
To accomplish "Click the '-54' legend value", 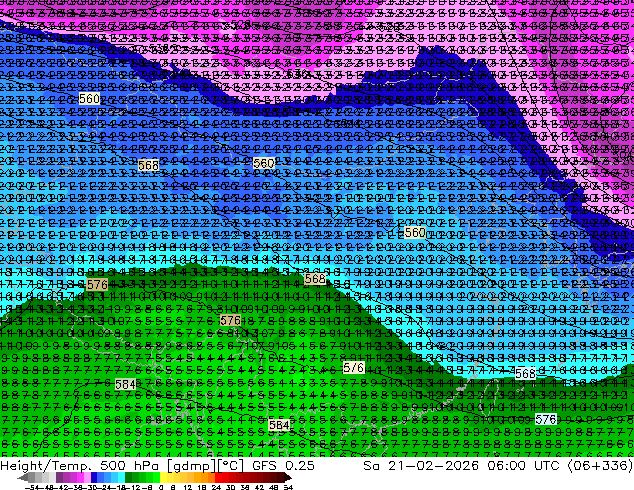I will (32, 488).
